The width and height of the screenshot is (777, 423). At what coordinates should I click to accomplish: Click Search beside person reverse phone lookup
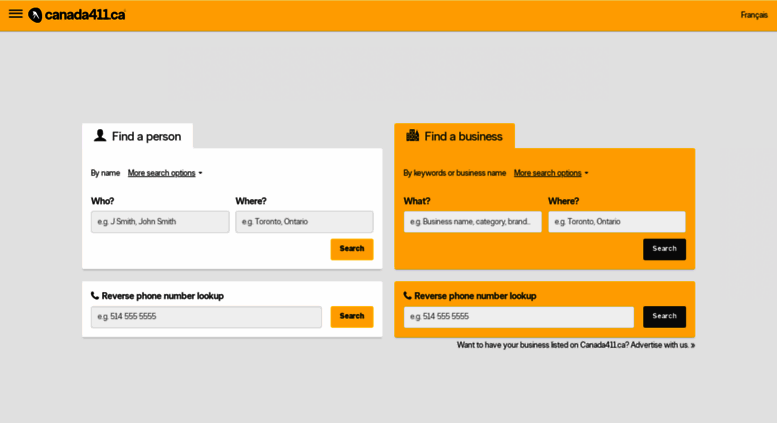pos(352,317)
